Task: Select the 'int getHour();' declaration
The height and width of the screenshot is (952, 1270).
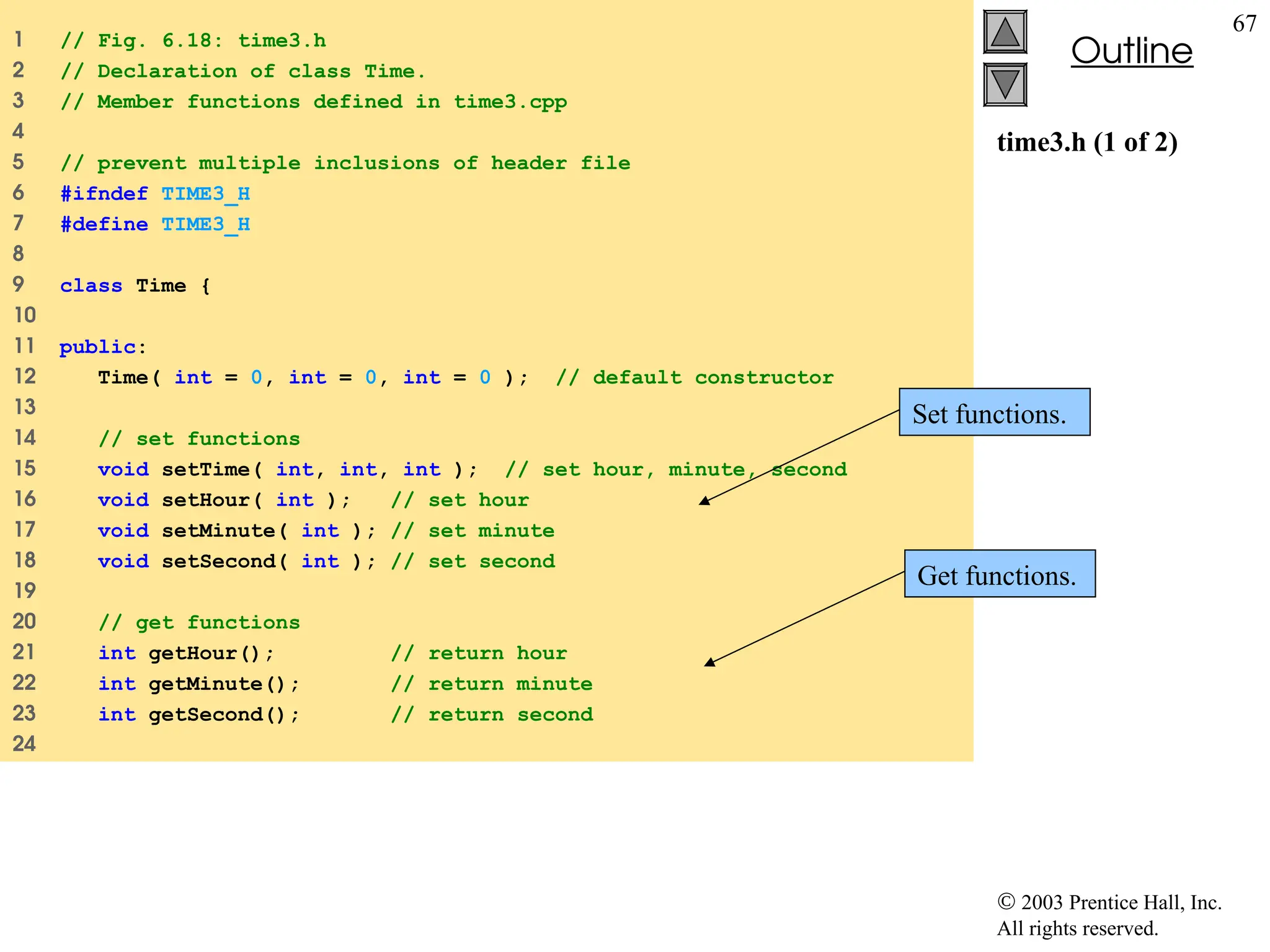Action: click(186, 653)
